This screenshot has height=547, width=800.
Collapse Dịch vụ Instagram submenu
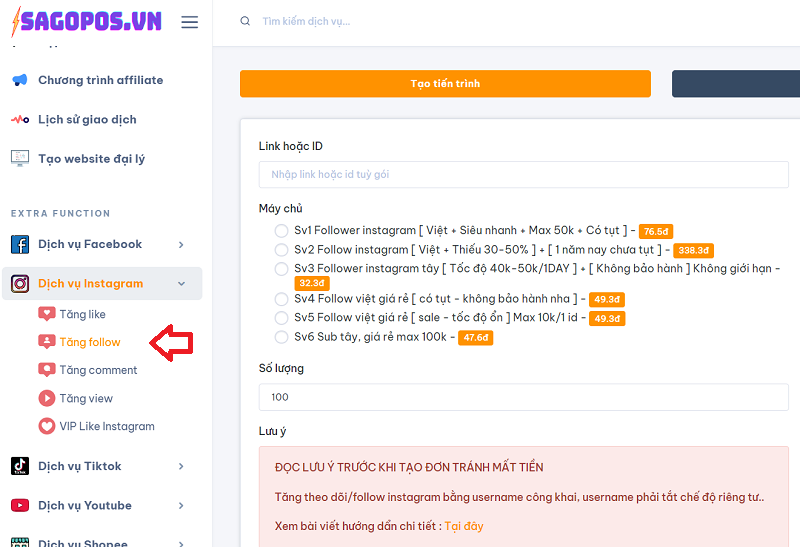(x=181, y=284)
